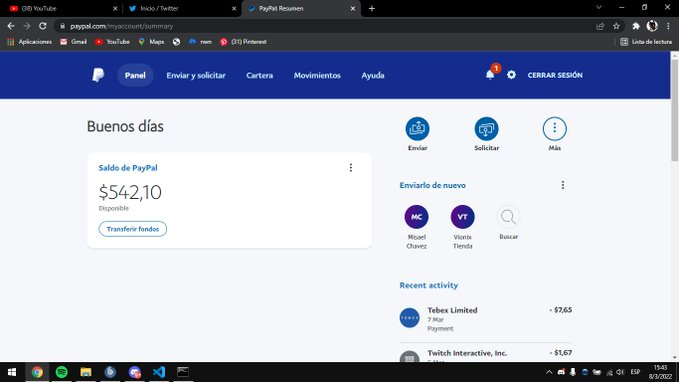The width and height of the screenshot is (679, 382).
Task: Click the Enviar send money icon
Action: (417, 129)
